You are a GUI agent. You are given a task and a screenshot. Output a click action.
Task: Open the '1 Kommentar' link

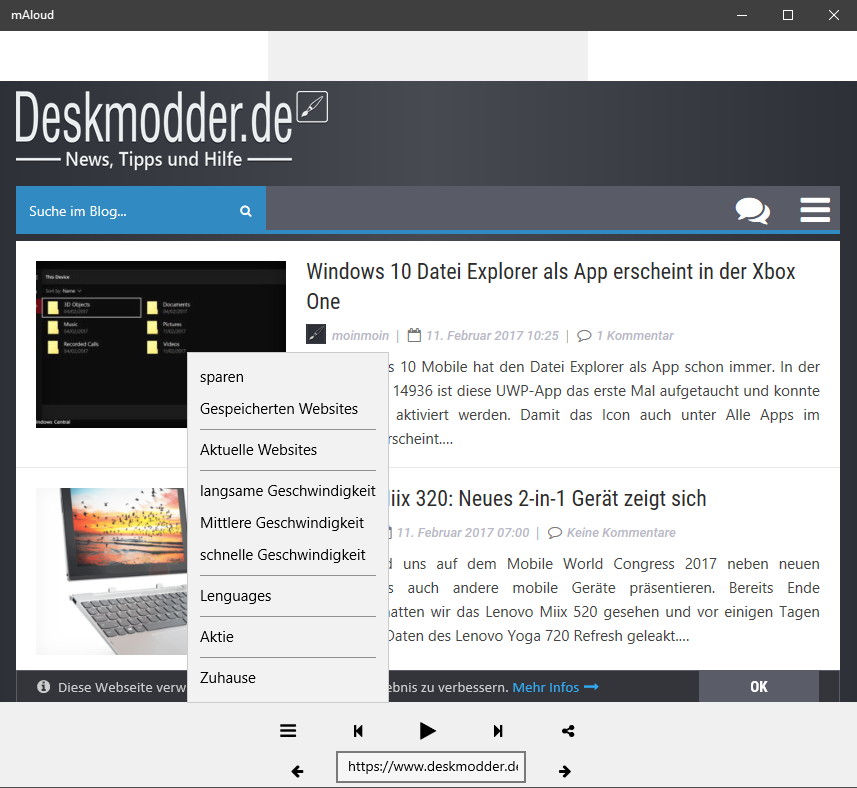(x=635, y=336)
